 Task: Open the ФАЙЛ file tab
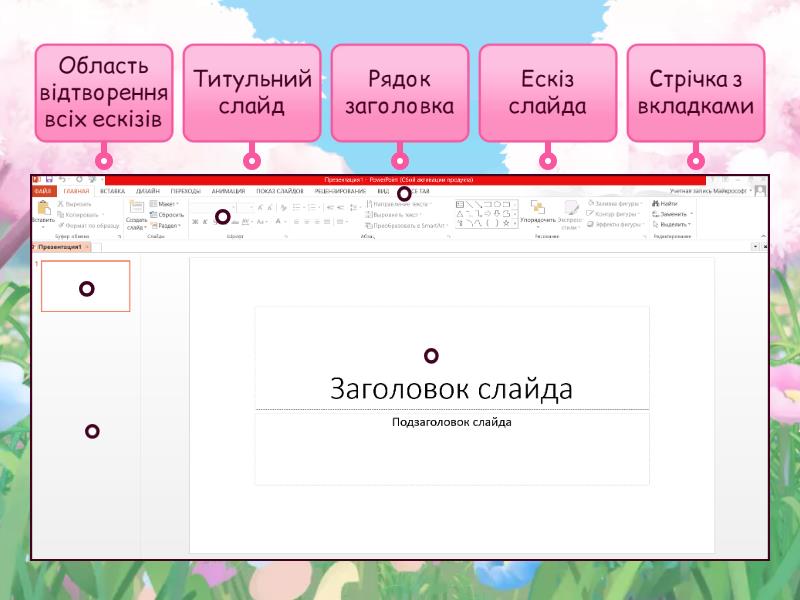[x=43, y=191]
